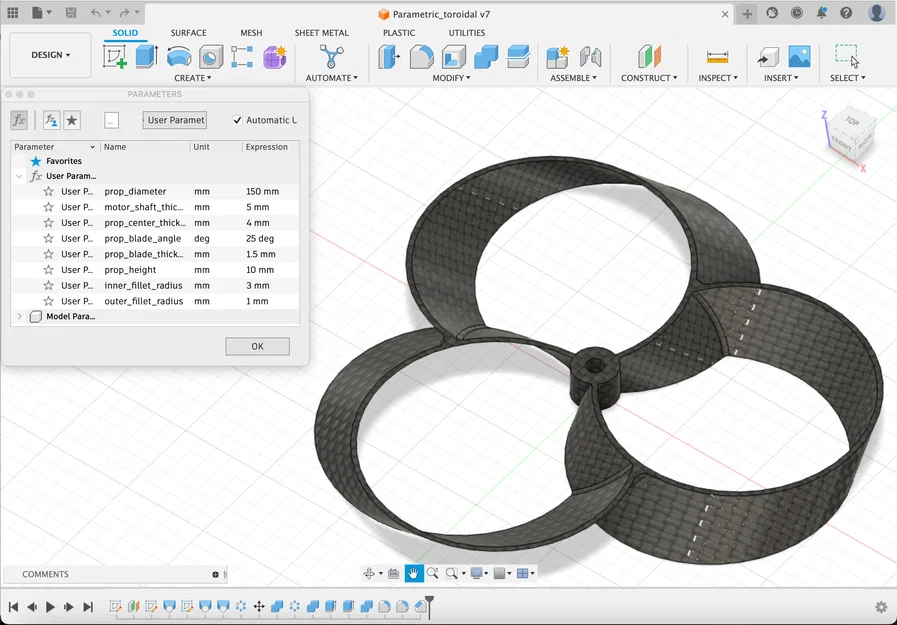Screen dimensions: 897x625
Task: Expand the Model Parameters group
Action: pyautogui.click(x=19, y=316)
